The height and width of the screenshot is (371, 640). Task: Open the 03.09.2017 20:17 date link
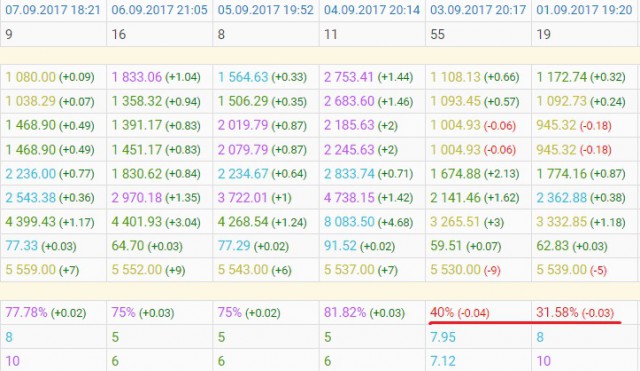(478, 10)
